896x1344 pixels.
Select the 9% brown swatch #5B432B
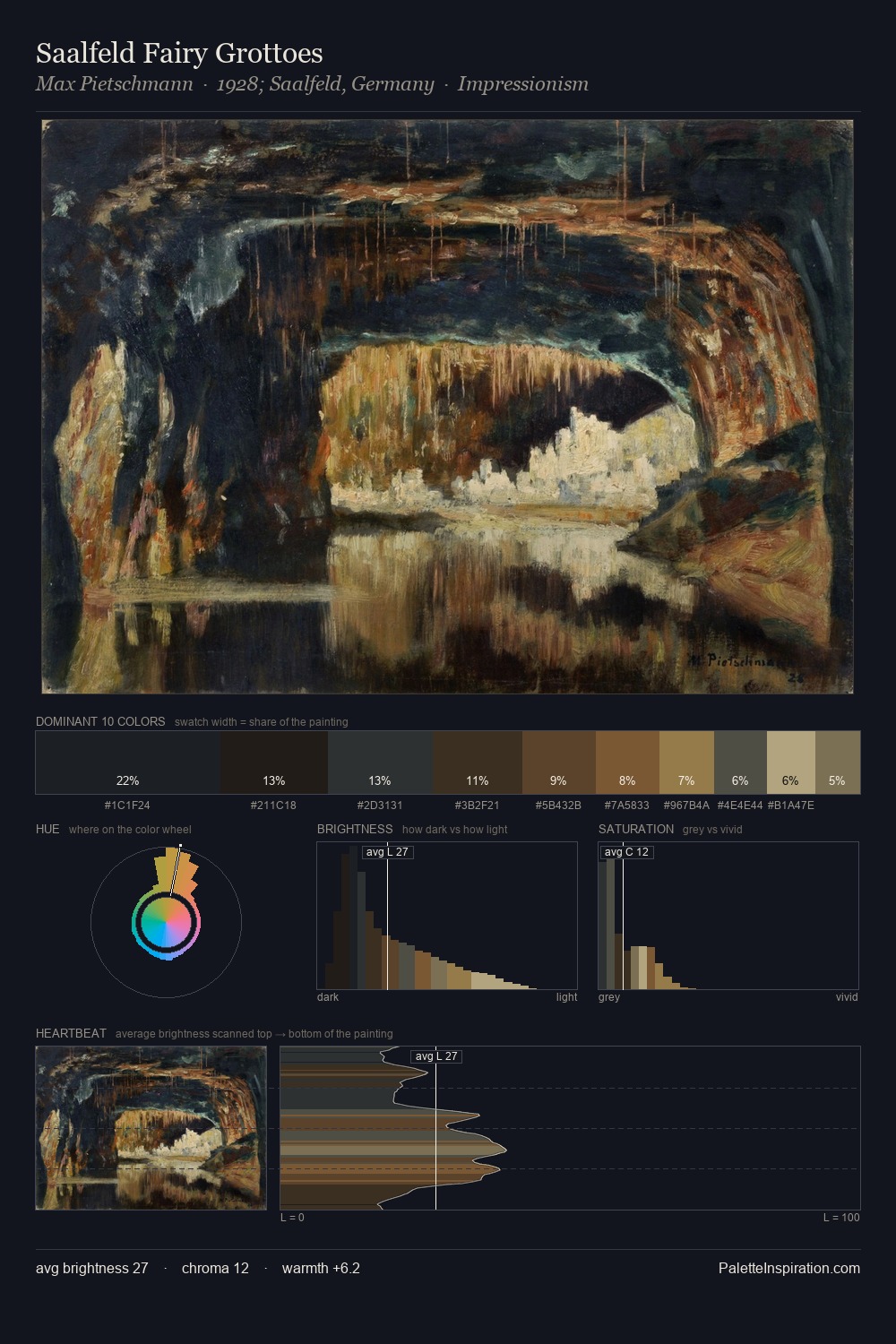pos(559,762)
